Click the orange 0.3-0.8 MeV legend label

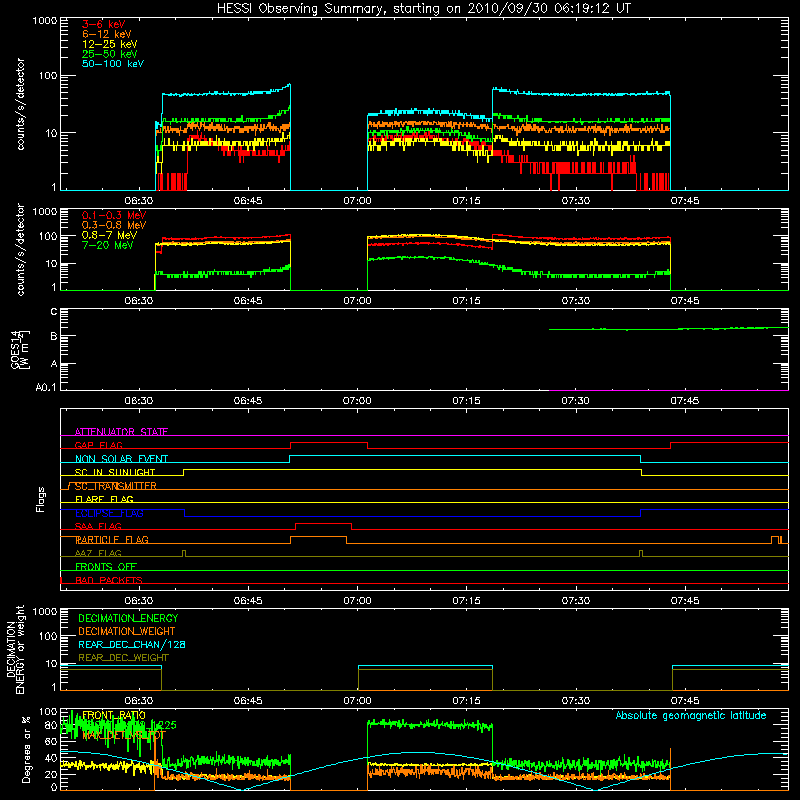114,225
